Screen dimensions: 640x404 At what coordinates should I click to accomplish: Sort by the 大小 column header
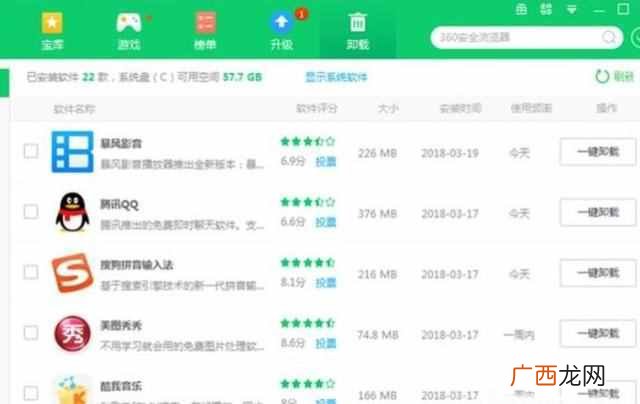pos(388,108)
